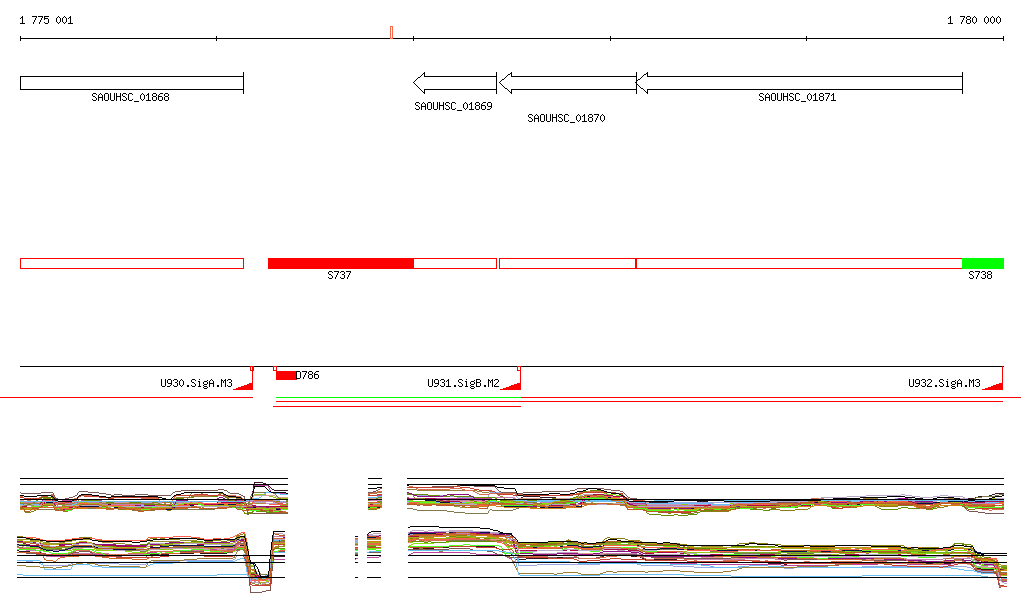Click the small red D786 block

click(285, 375)
